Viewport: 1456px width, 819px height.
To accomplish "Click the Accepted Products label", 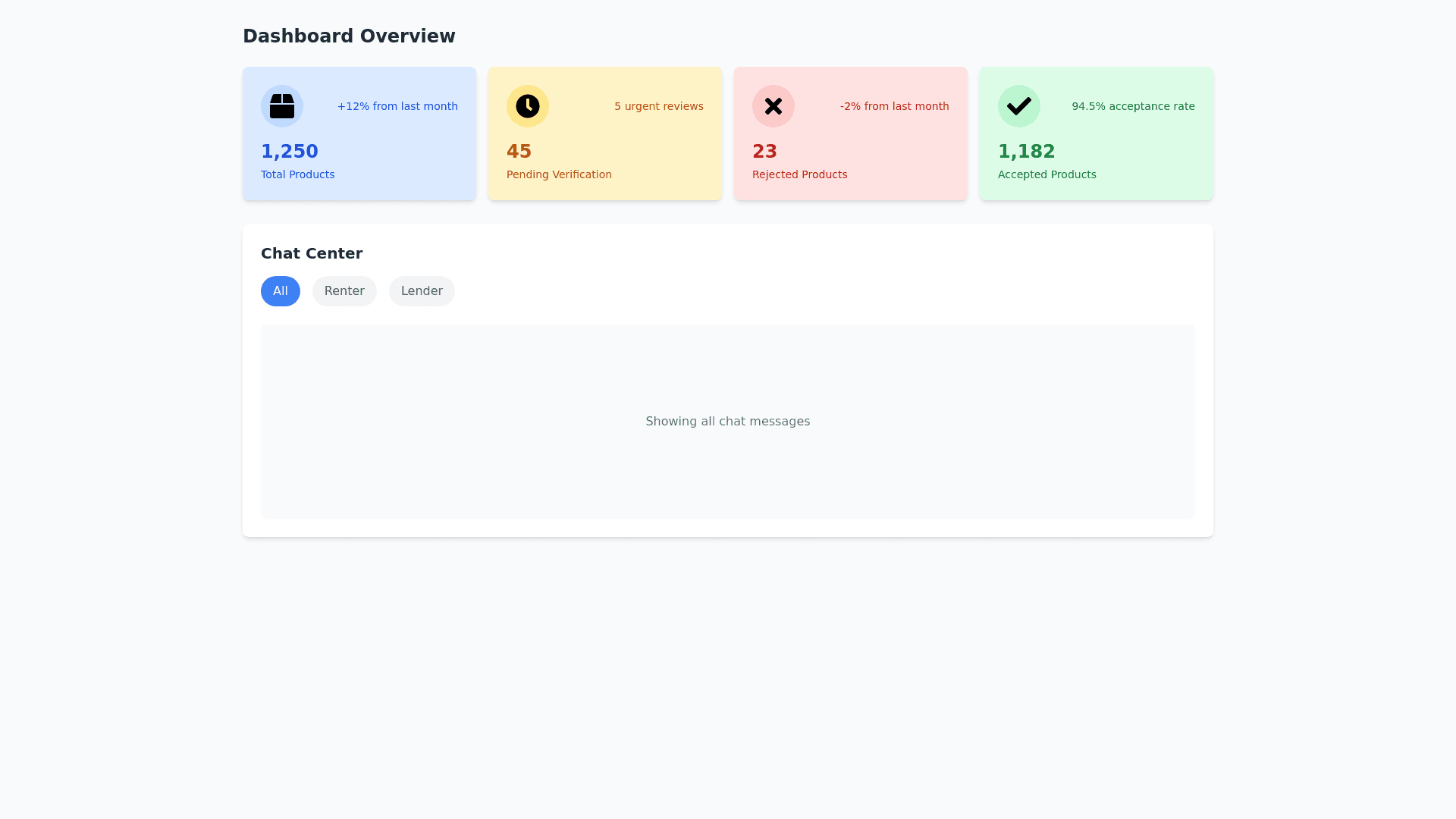I will pos(1046,174).
